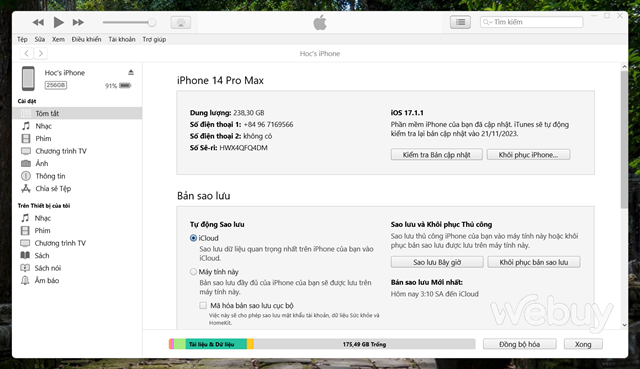Click the fast-forward next track button
Screen dimensions: 640x369
click(78, 22)
